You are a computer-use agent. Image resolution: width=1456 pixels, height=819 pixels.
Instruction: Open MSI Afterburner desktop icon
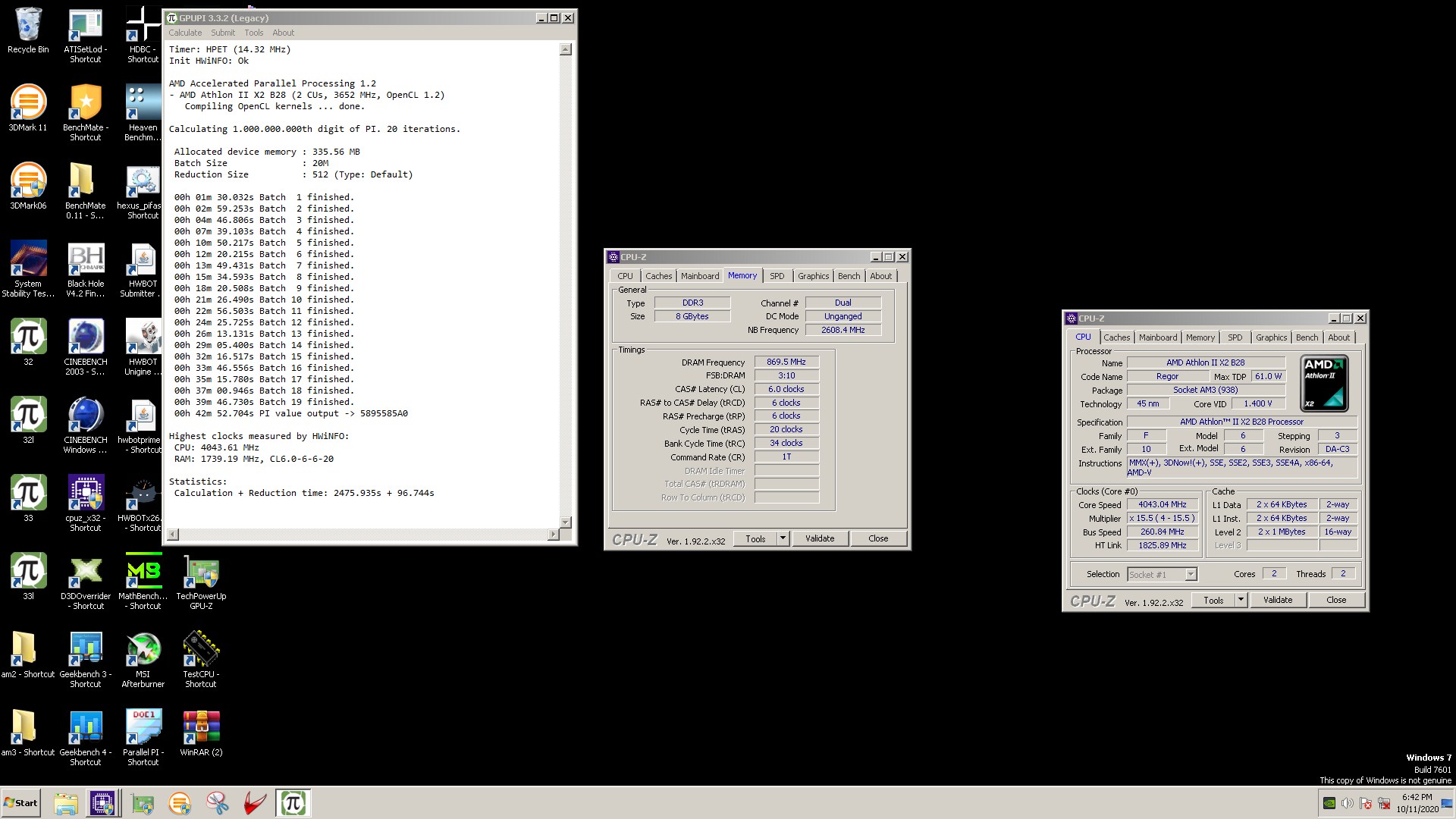[143, 660]
